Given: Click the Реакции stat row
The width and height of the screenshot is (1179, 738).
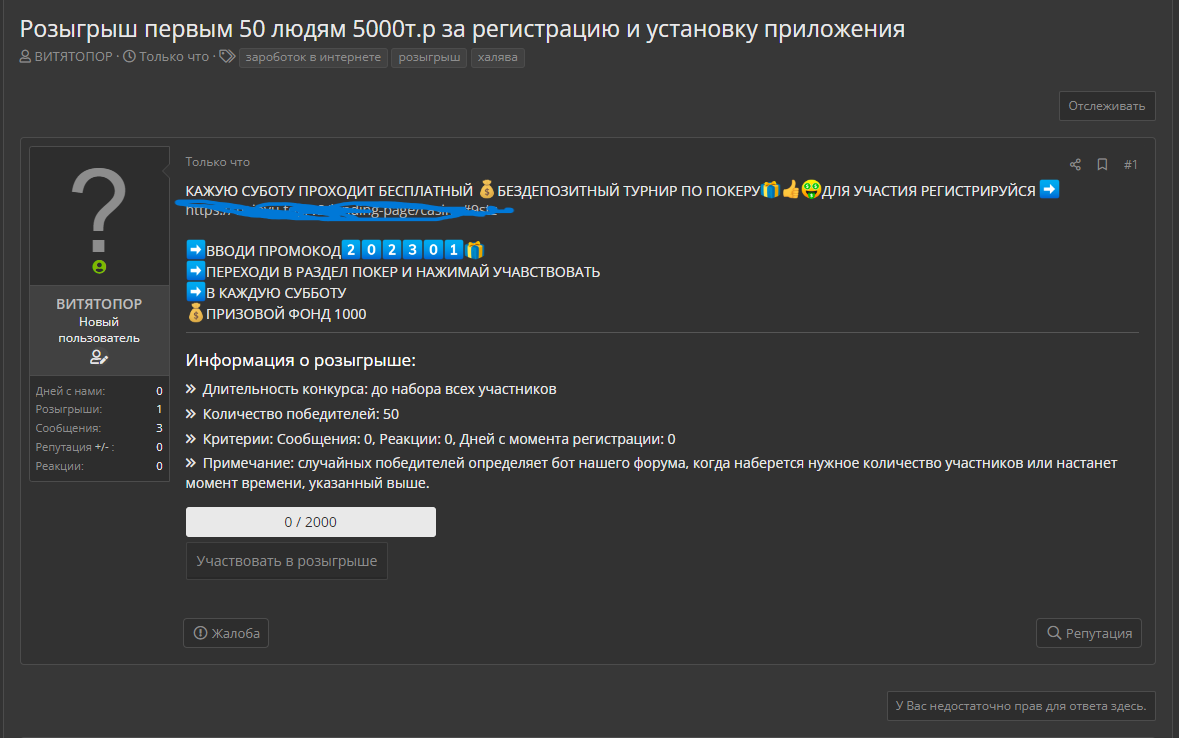Looking at the screenshot, I should (x=99, y=466).
